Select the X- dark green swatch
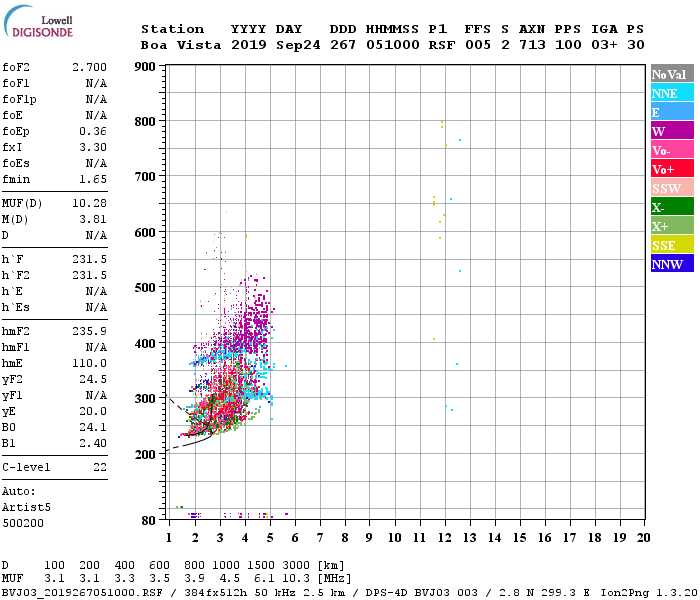700x600 pixels. (x=672, y=207)
